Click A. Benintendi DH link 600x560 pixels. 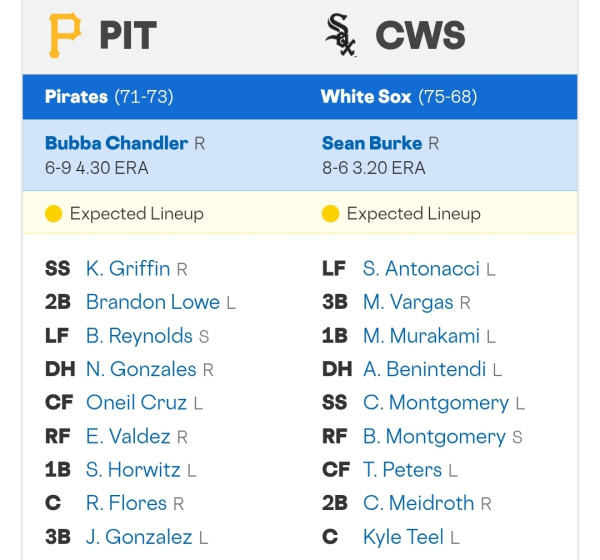pyautogui.click(x=425, y=369)
